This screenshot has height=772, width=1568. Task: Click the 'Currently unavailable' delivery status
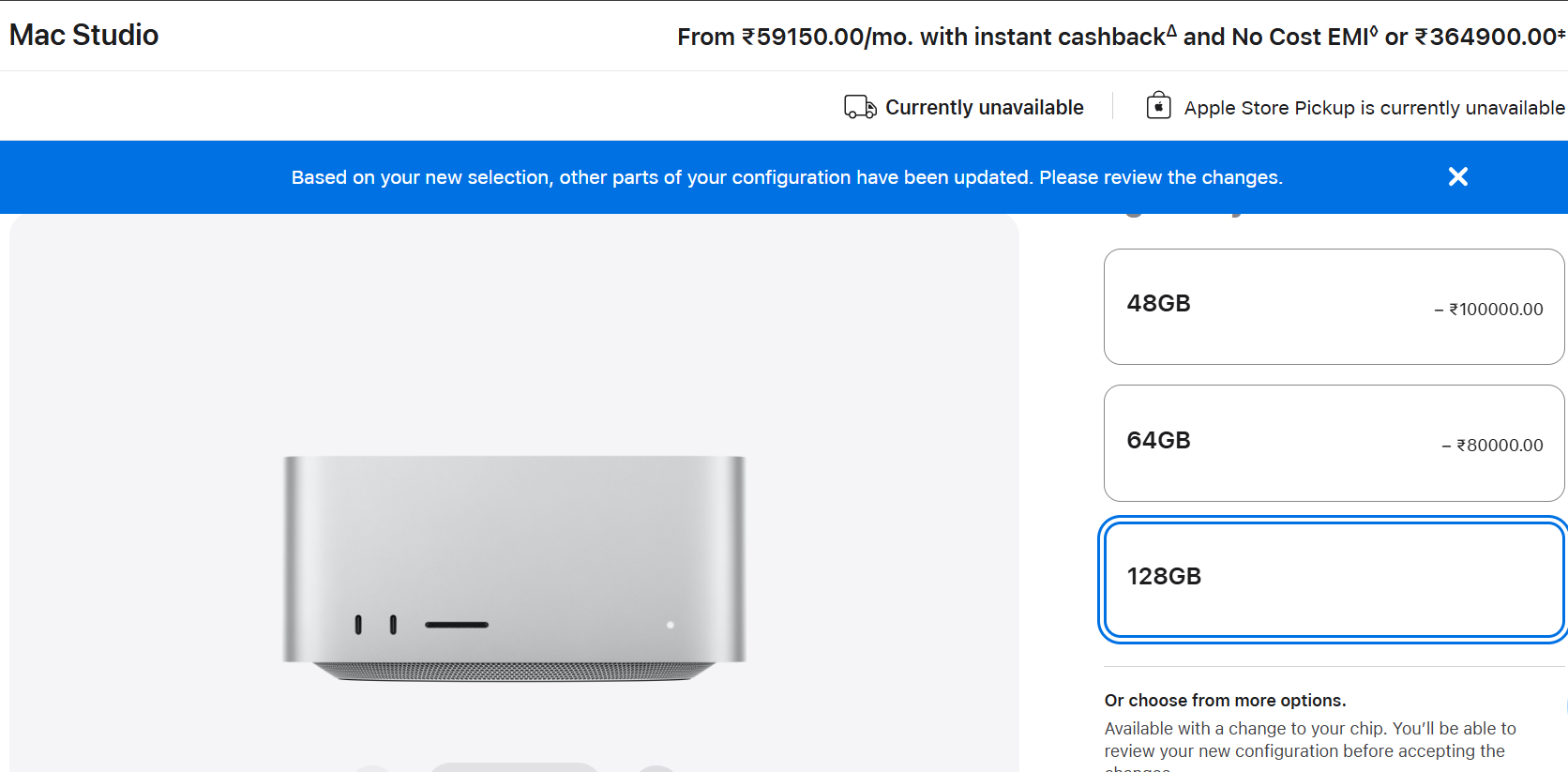tap(984, 108)
